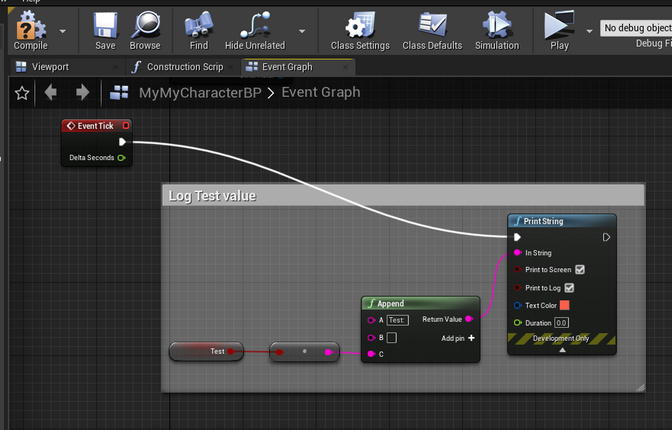Select the Append node header

tap(420, 304)
